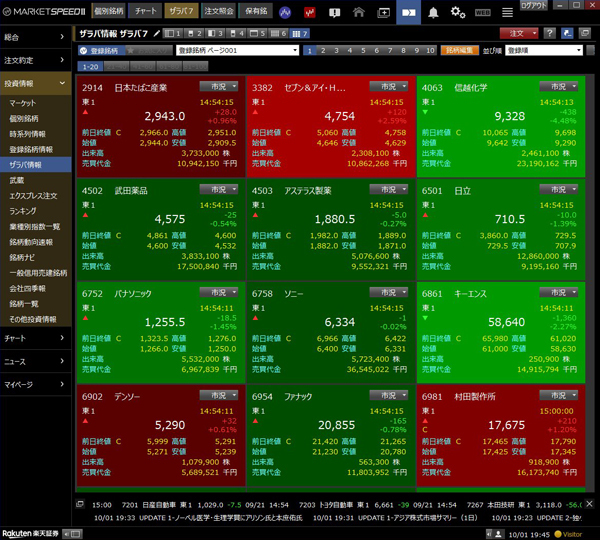Select the 登録銘柄 toggle button
This screenshot has width=600, height=540.
101,51
